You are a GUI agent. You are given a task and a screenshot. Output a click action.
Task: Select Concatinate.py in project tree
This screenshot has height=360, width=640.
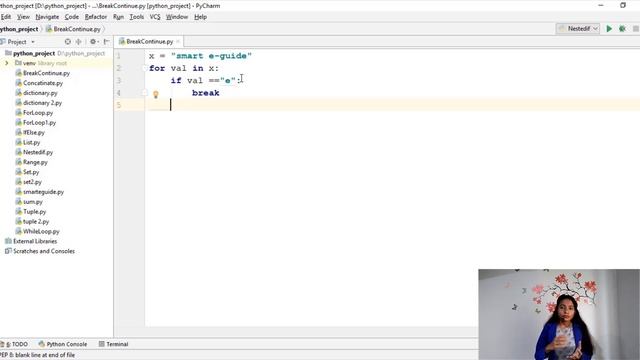(43, 83)
